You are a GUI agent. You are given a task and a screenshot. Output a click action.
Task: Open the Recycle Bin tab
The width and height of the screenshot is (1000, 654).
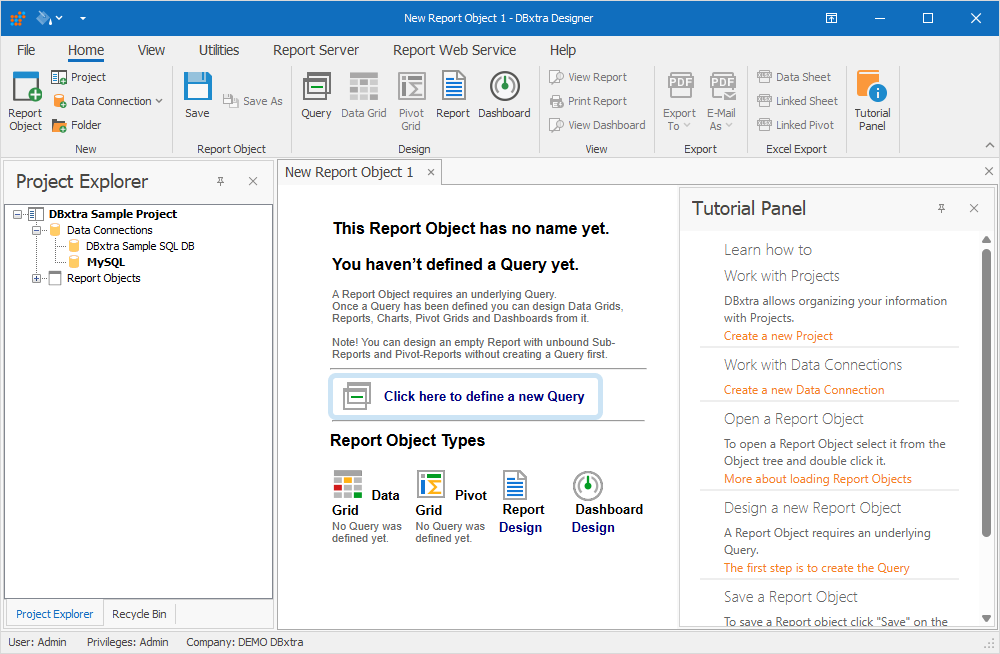click(x=138, y=613)
